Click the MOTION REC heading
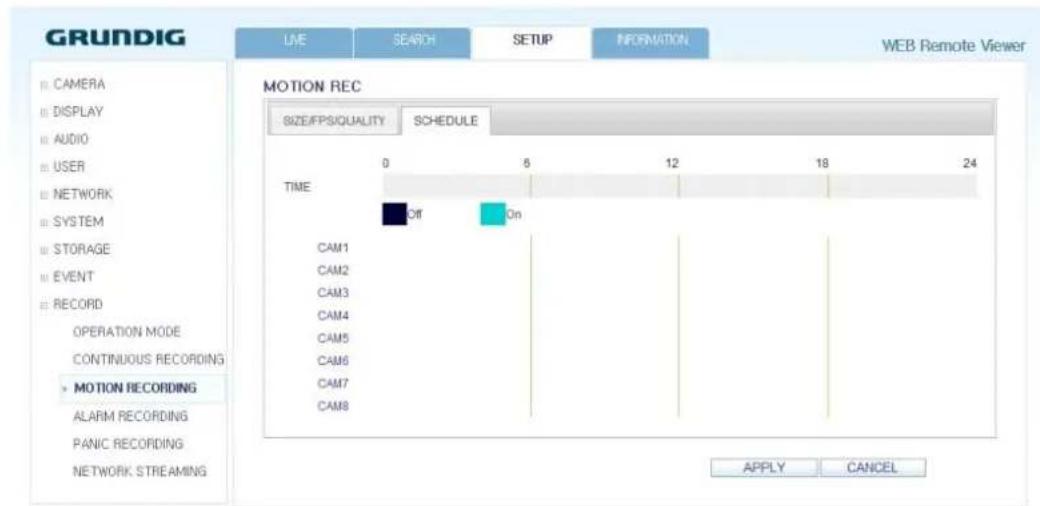Image resolution: width=1040 pixels, height=506 pixels. (x=312, y=87)
